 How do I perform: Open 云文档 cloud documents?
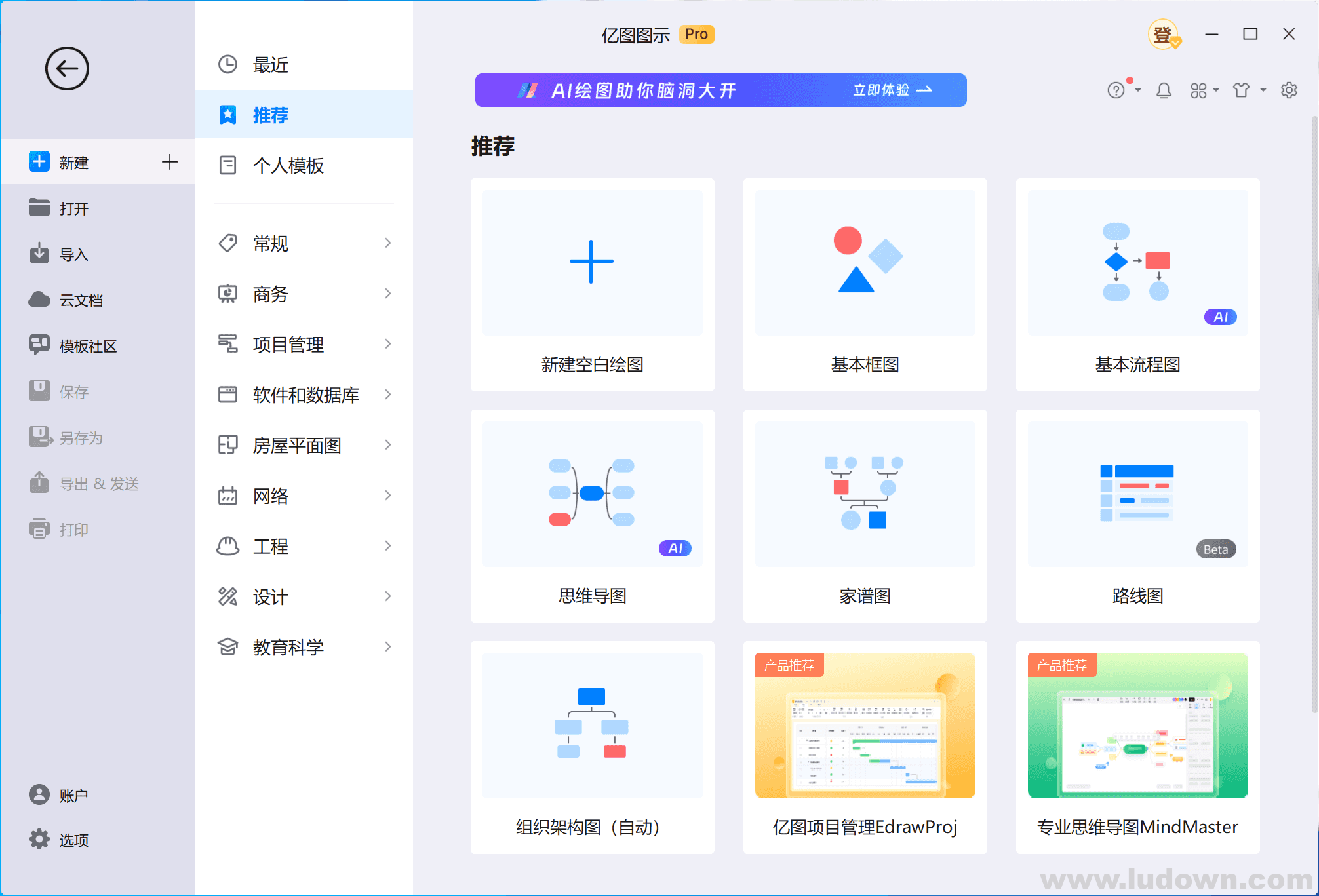[x=97, y=300]
